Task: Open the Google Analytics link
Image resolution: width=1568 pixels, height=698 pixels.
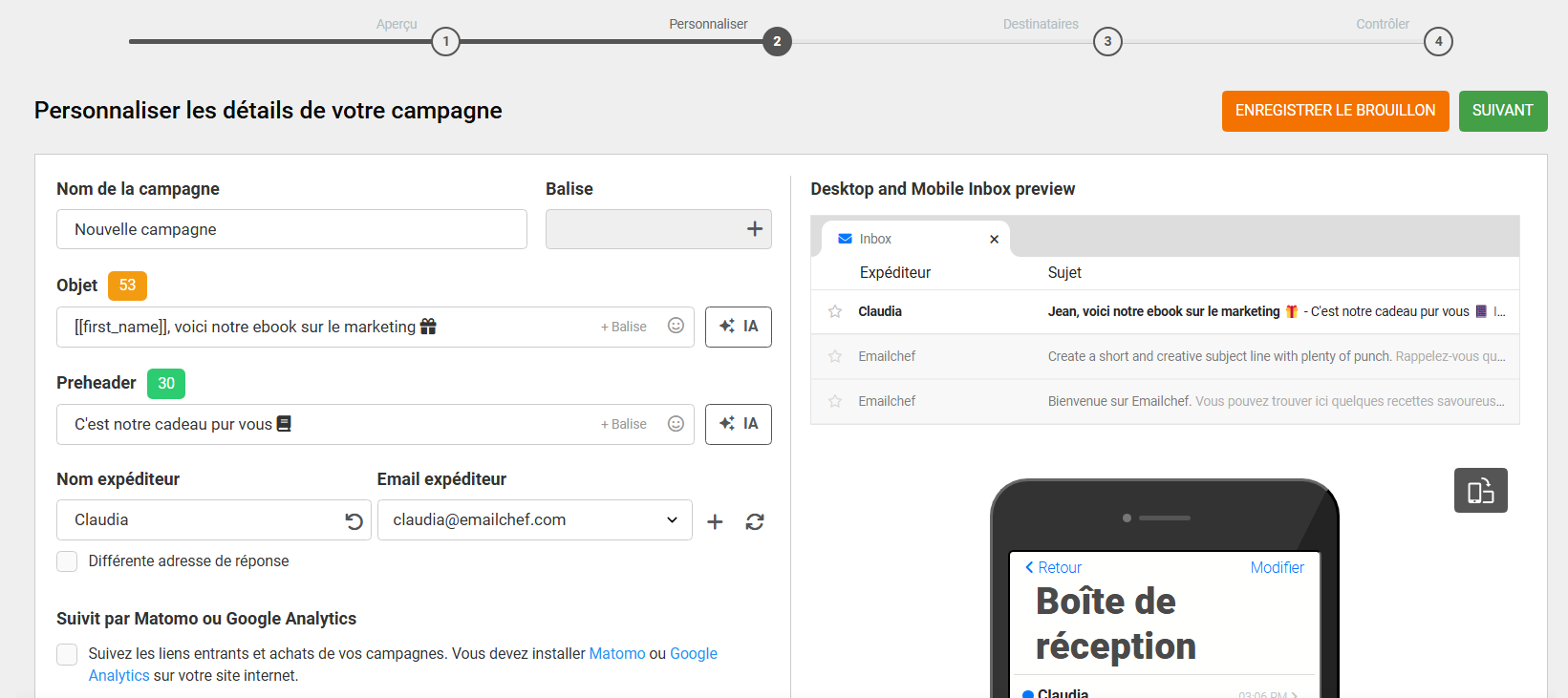Action: pos(694,653)
